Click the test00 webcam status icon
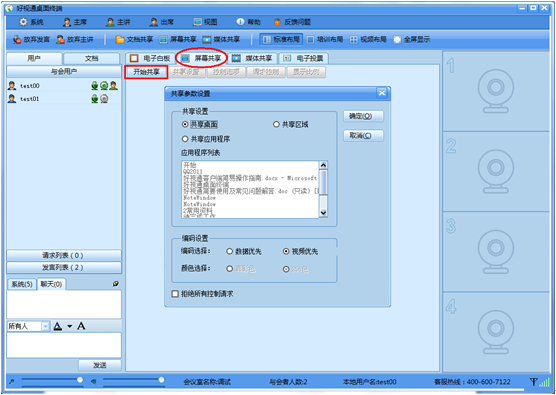This screenshot has height=395, width=556. 104,85
